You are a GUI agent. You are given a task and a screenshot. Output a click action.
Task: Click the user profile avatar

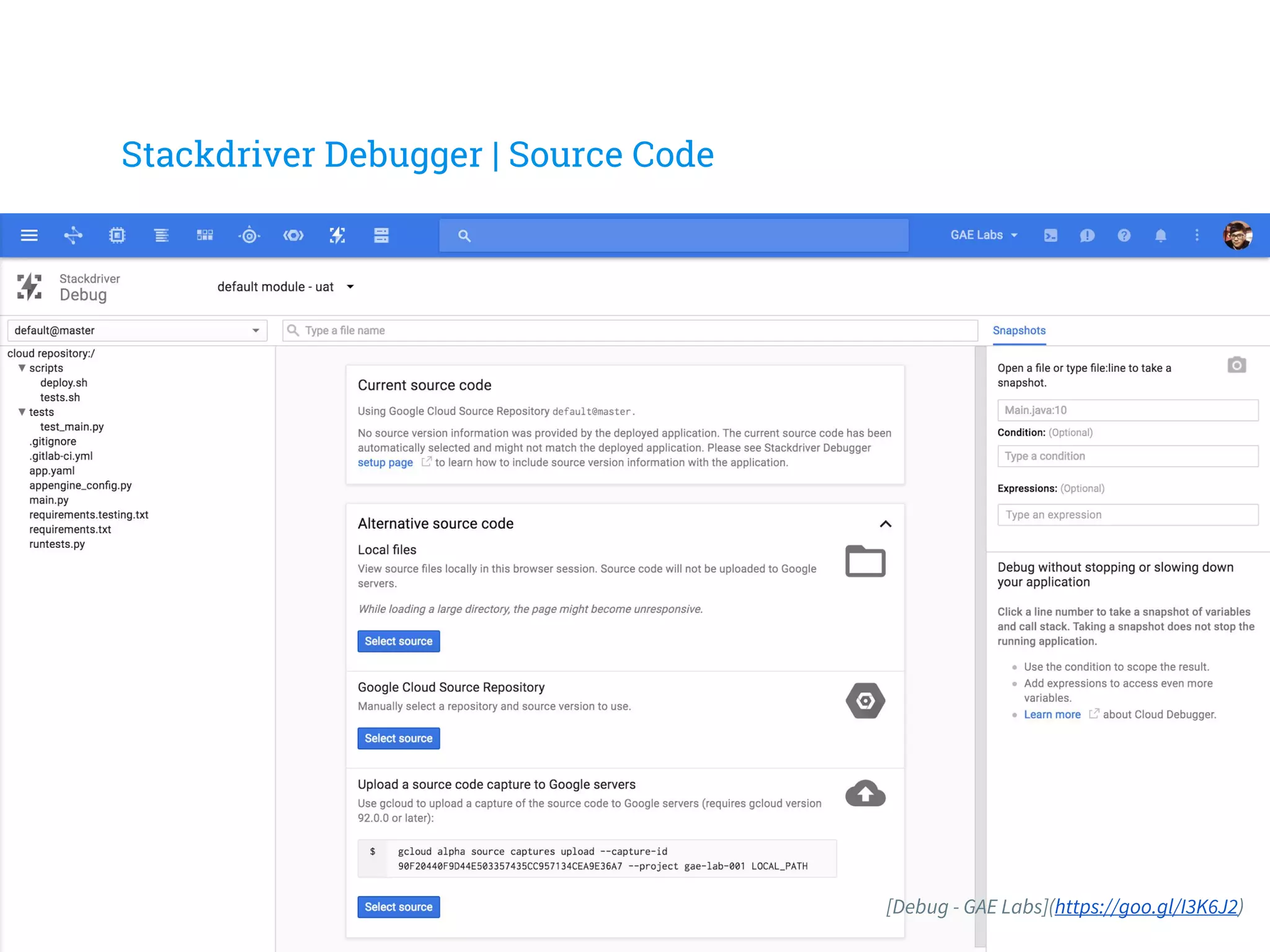coord(1238,236)
